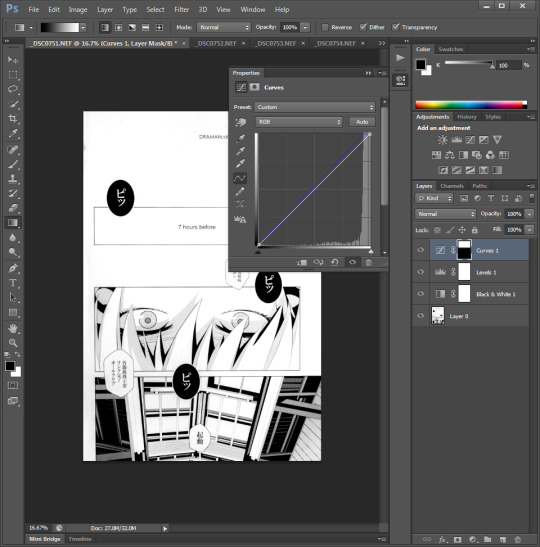Click the Auto button in Curves
Image resolution: width=540 pixels, height=547 pixels.
pos(362,122)
